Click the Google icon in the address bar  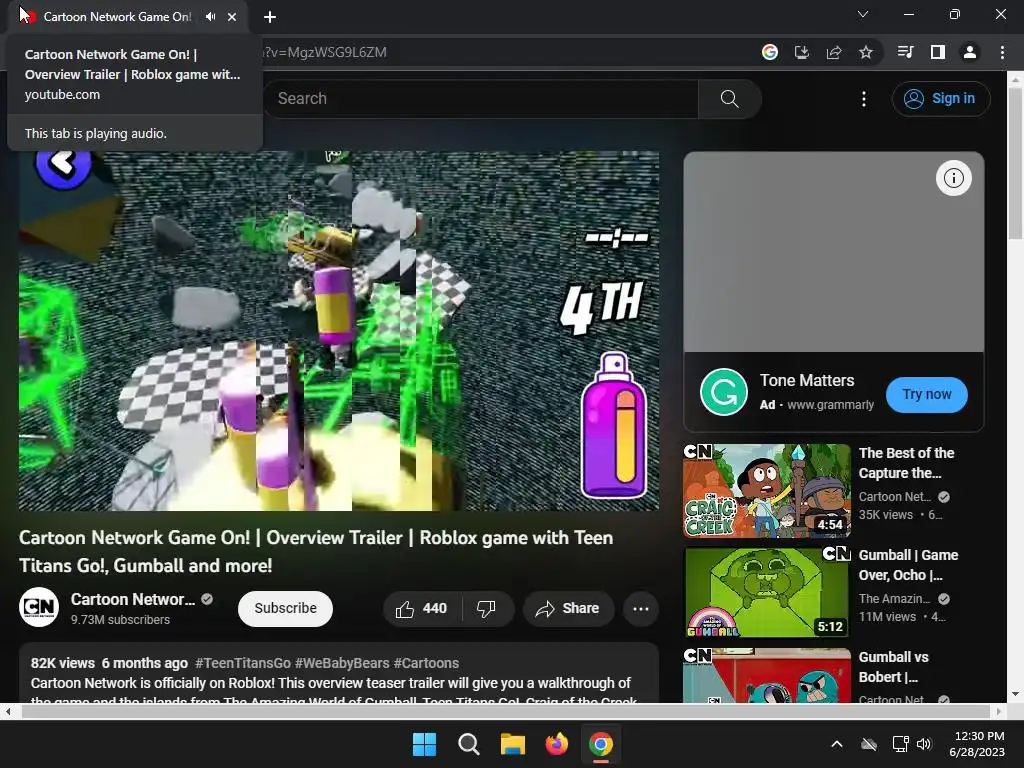[770, 52]
